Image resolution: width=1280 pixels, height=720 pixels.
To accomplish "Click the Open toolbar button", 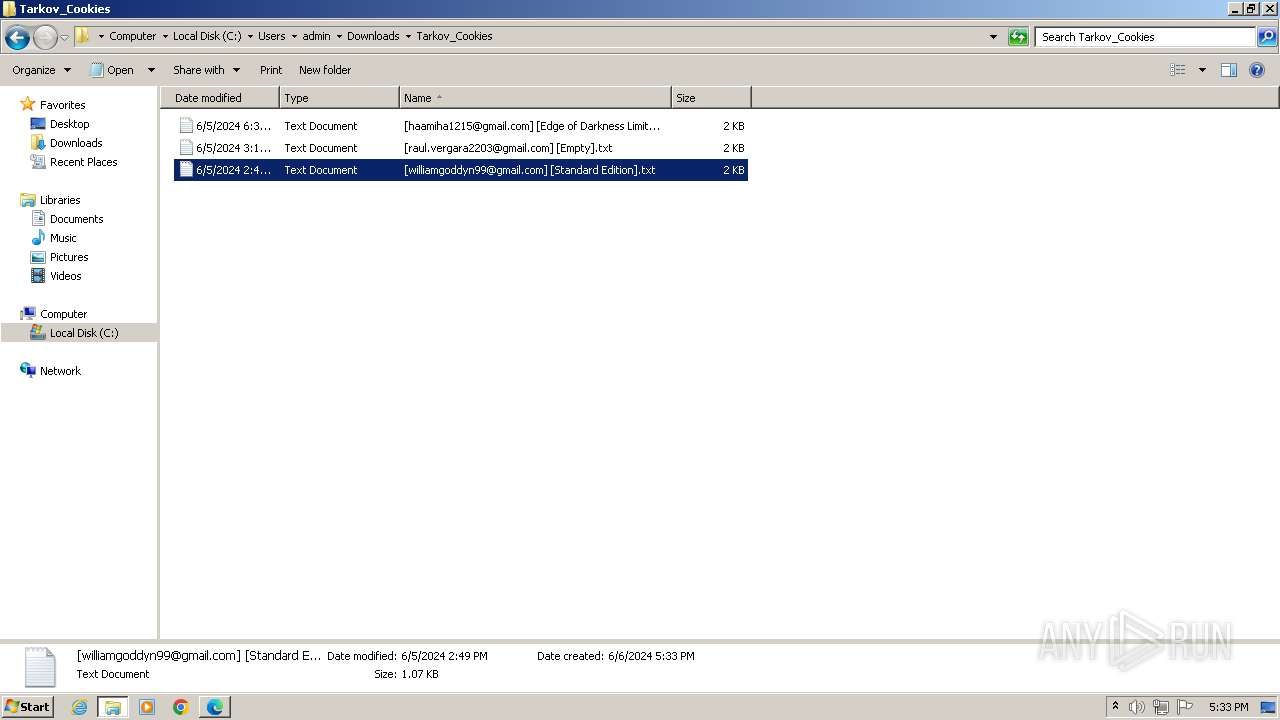I will click(x=113, y=70).
